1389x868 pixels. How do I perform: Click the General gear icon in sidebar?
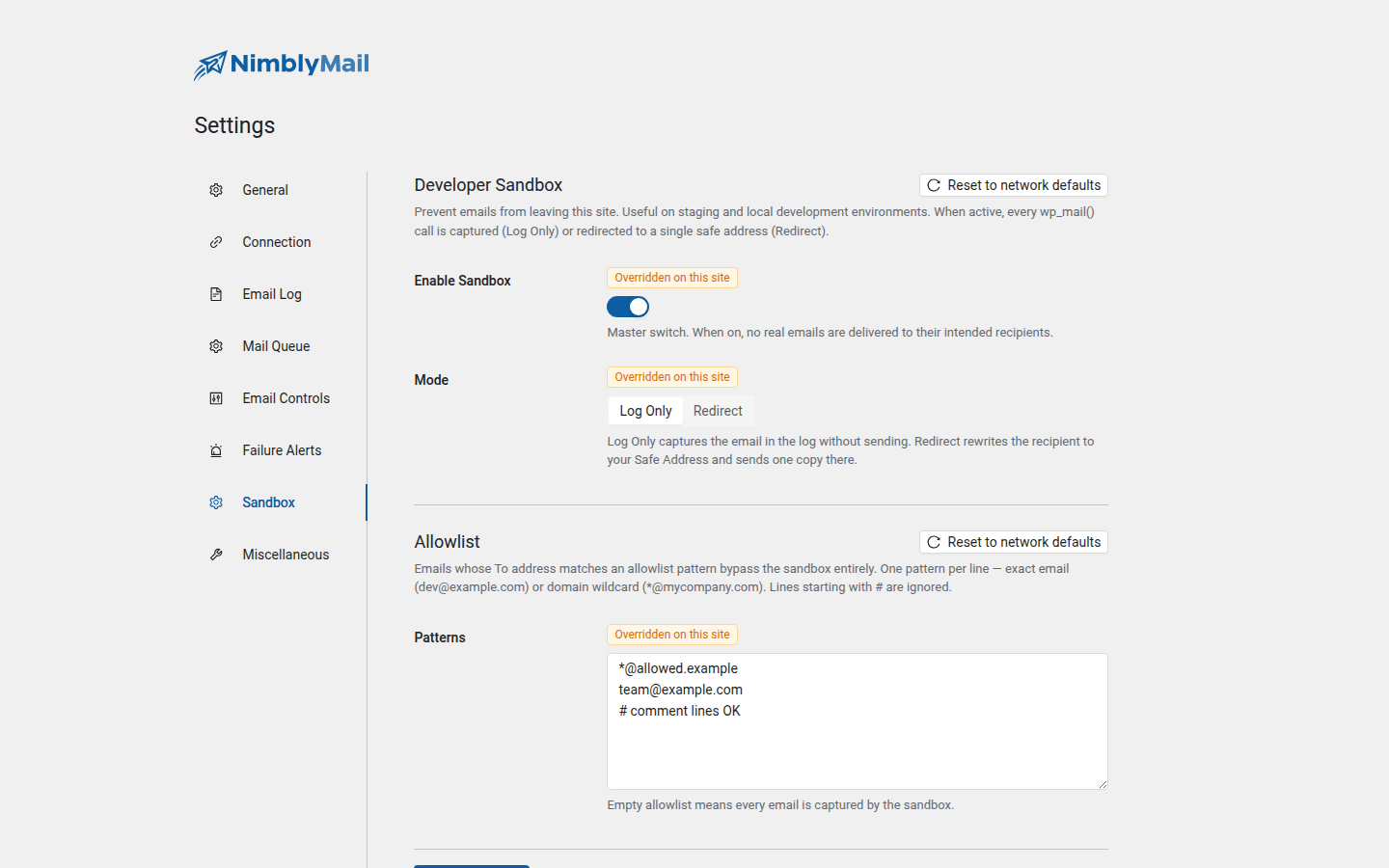click(x=216, y=190)
